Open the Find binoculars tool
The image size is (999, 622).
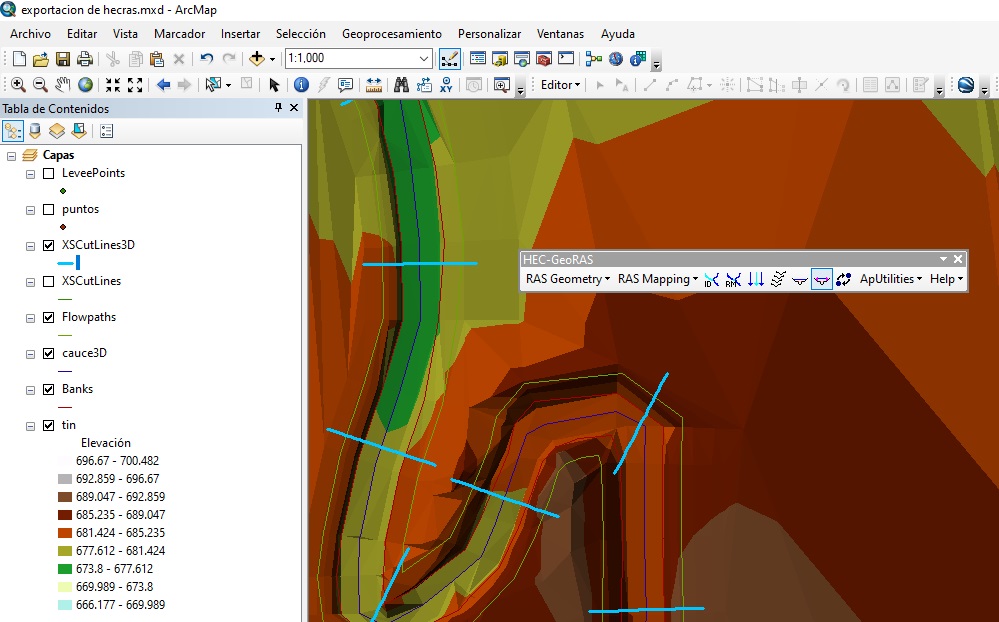(401, 85)
